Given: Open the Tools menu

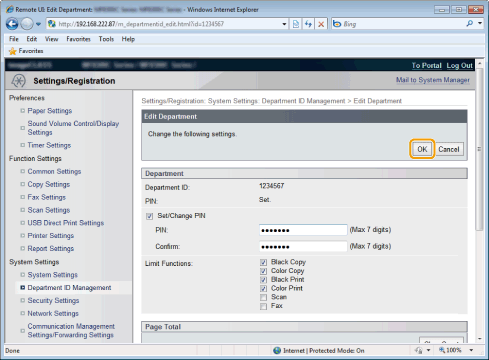Looking at the screenshot, I should pos(106,39).
